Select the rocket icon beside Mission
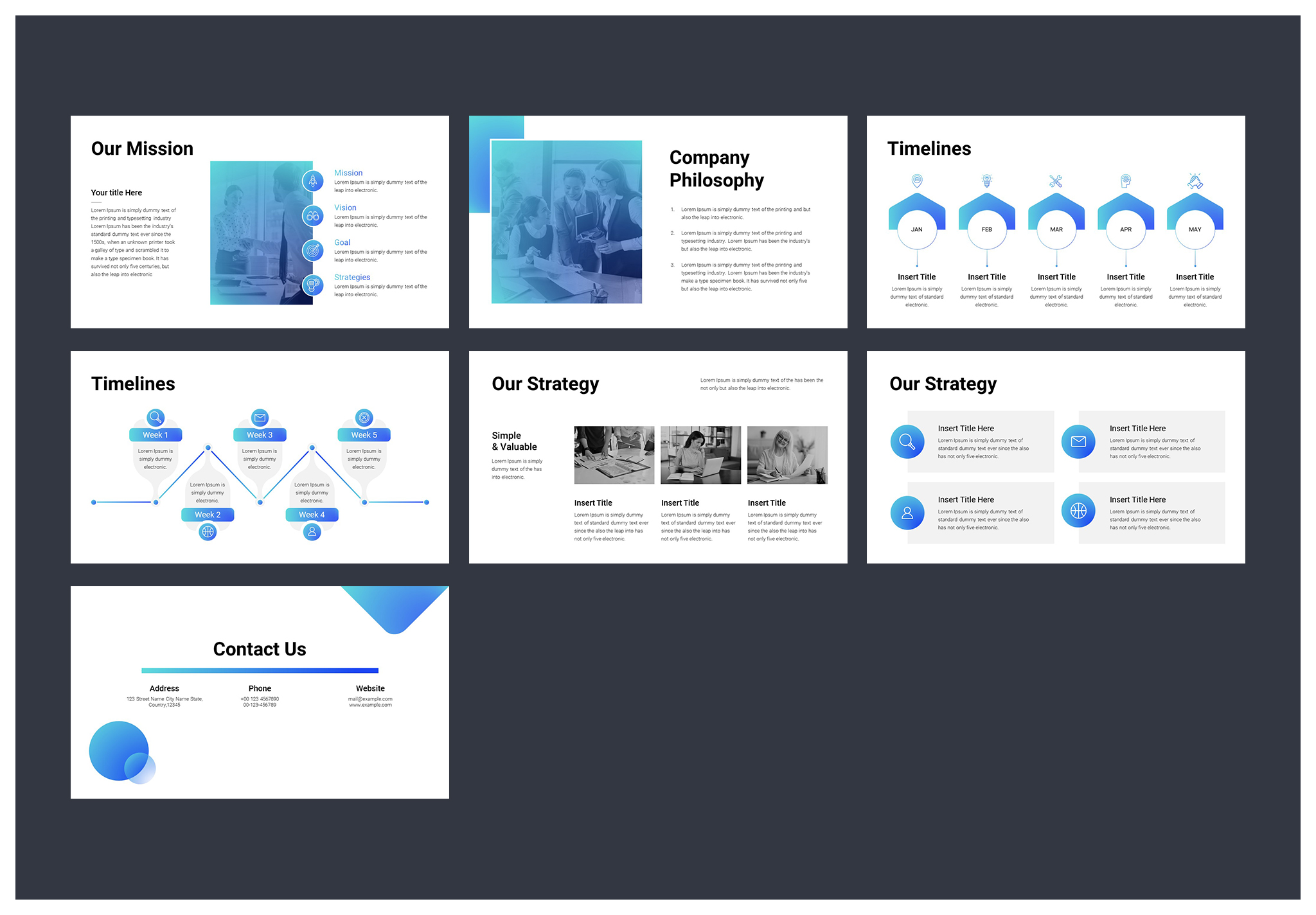1316x915 pixels. coord(313,181)
